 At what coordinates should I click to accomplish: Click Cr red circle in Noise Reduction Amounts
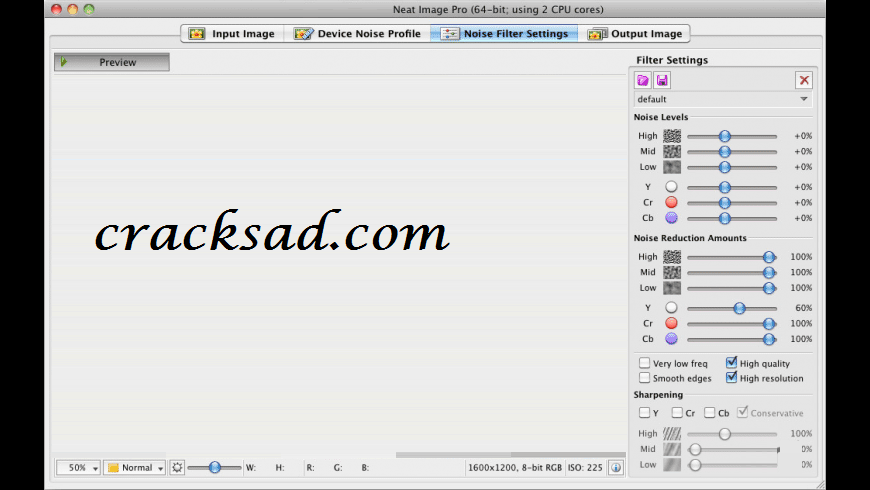coord(671,323)
